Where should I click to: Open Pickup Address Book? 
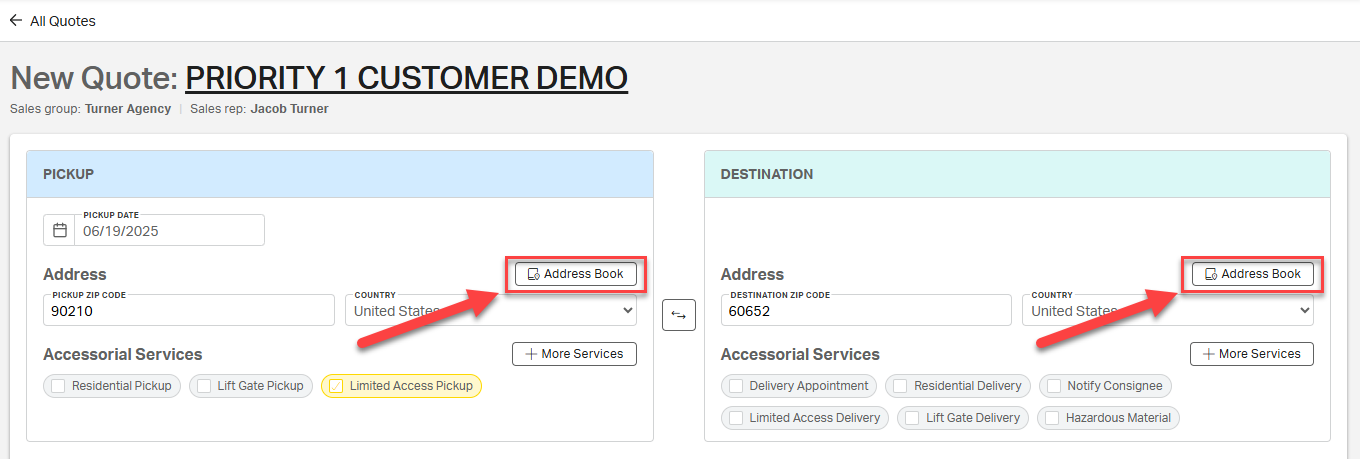coord(576,274)
